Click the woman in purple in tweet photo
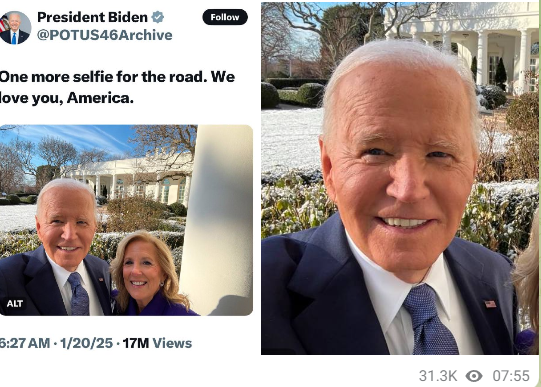The width and height of the screenshot is (541, 387). (149, 274)
